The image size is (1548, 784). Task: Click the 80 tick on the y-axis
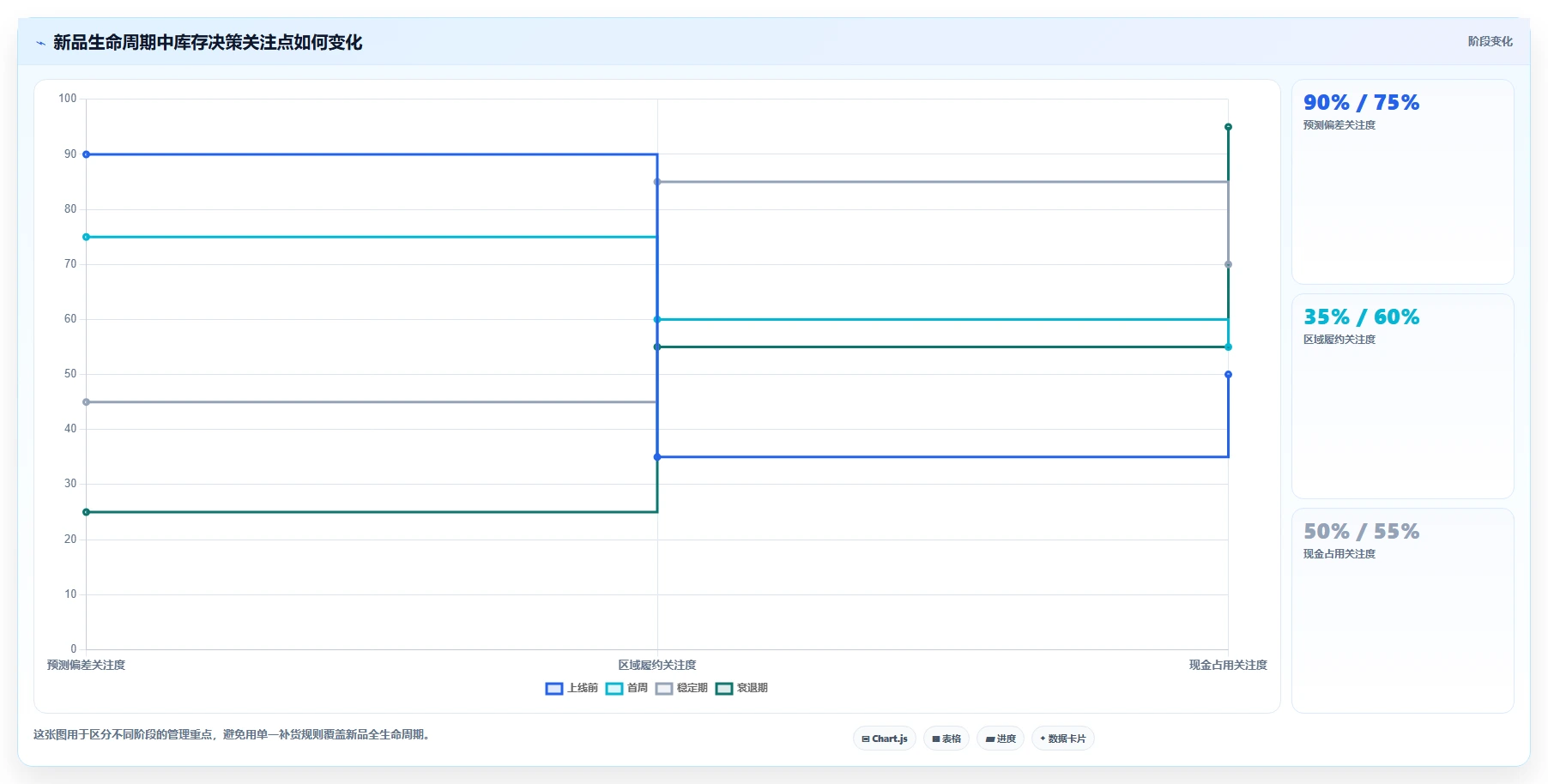point(70,209)
